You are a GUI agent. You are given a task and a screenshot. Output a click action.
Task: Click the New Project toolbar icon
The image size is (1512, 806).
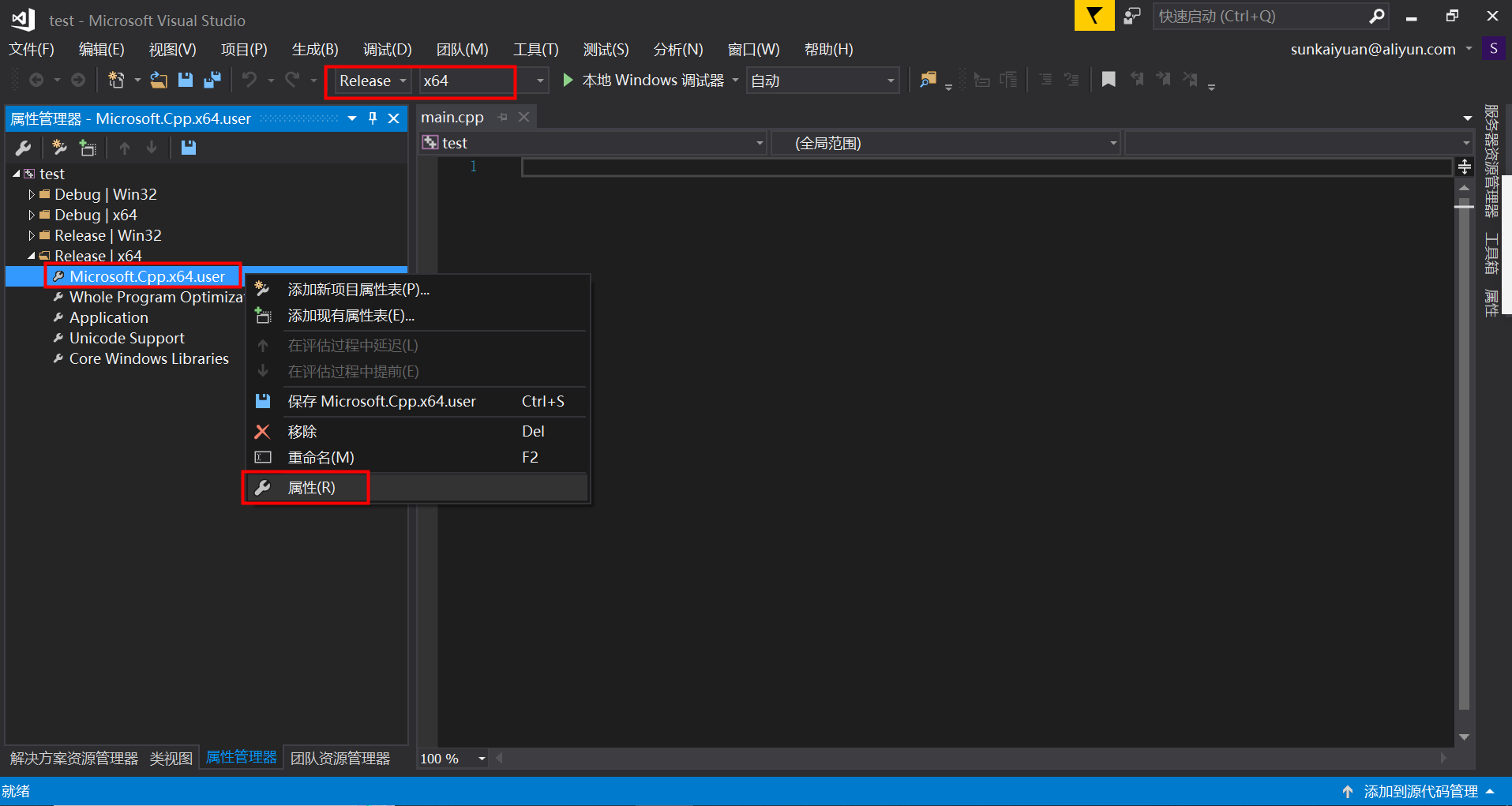coord(116,80)
